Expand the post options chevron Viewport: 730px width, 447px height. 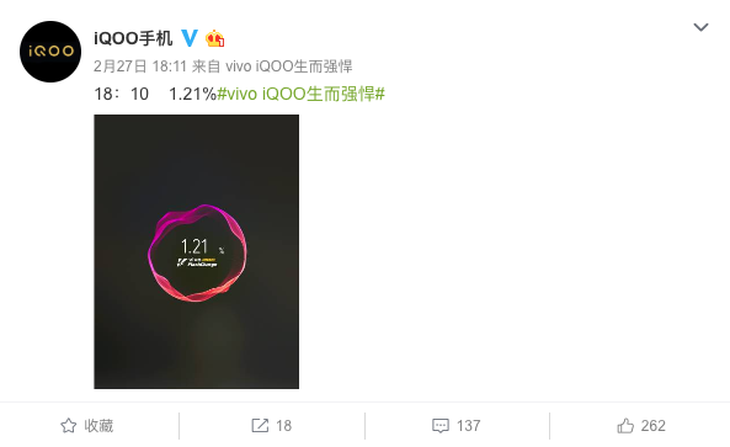pyautogui.click(x=701, y=27)
